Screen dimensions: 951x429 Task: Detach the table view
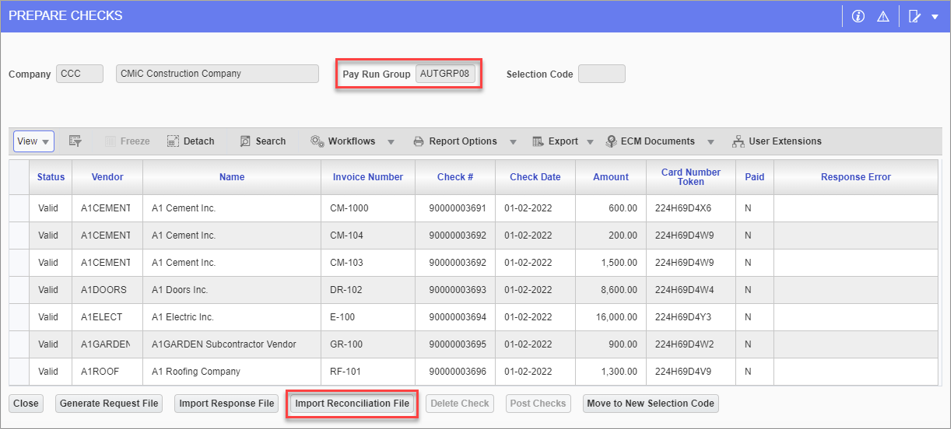(190, 141)
